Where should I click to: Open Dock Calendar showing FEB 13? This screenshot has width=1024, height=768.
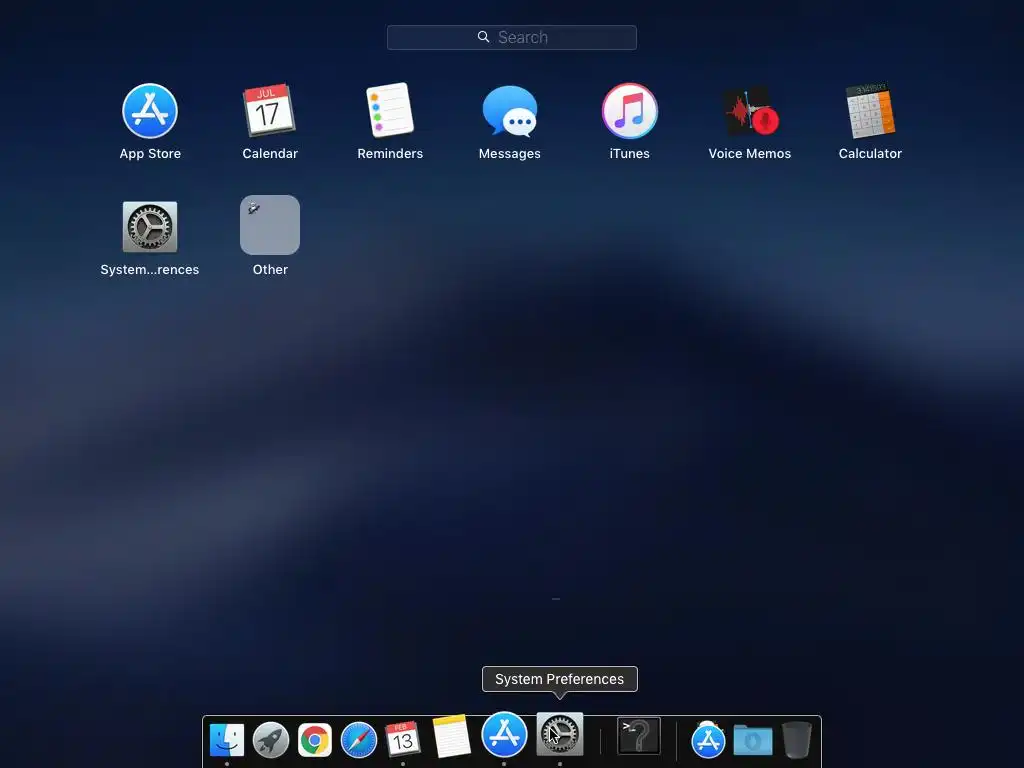402,739
